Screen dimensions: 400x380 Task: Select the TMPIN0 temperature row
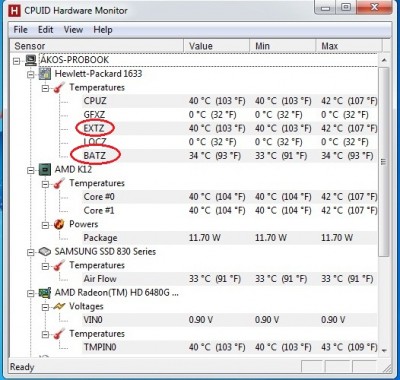coord(230,347)
